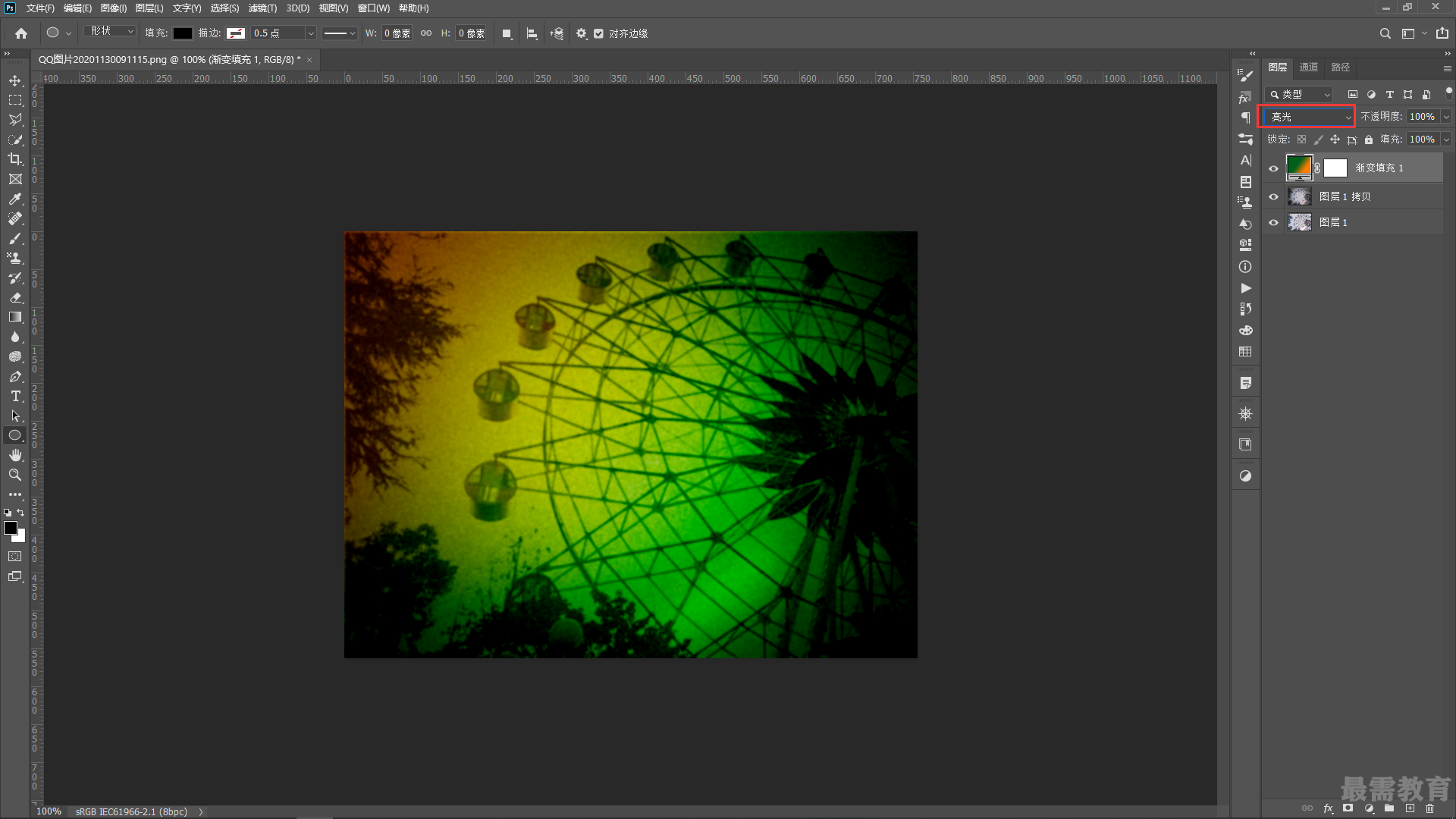Open the stroke line style dropdown
This screenshot has width=1456, height=819.
tap(339, 33)
